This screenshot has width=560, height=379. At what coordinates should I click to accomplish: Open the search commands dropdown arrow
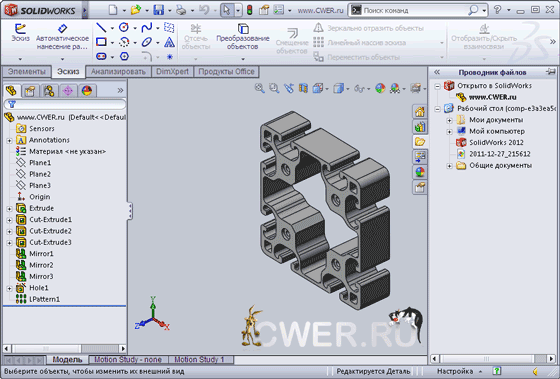485,11
